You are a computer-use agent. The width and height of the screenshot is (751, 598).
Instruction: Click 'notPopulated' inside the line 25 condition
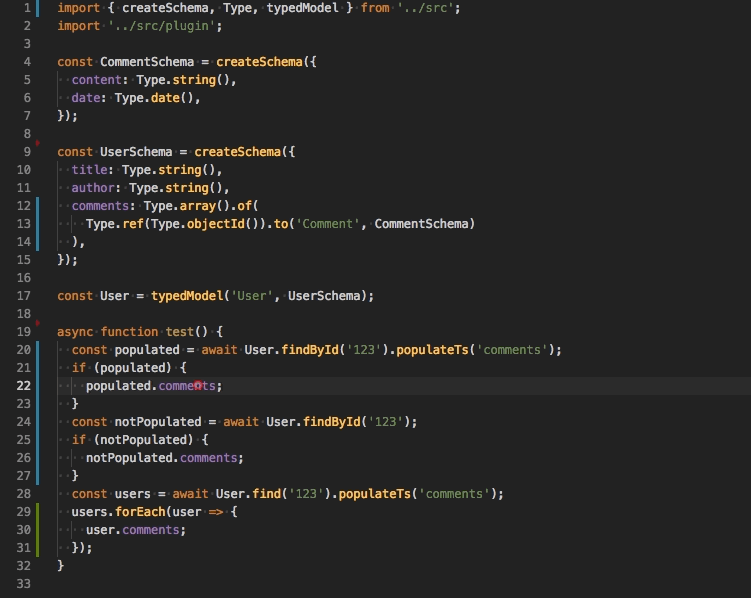pyautogui.click(x=144, y=440)
